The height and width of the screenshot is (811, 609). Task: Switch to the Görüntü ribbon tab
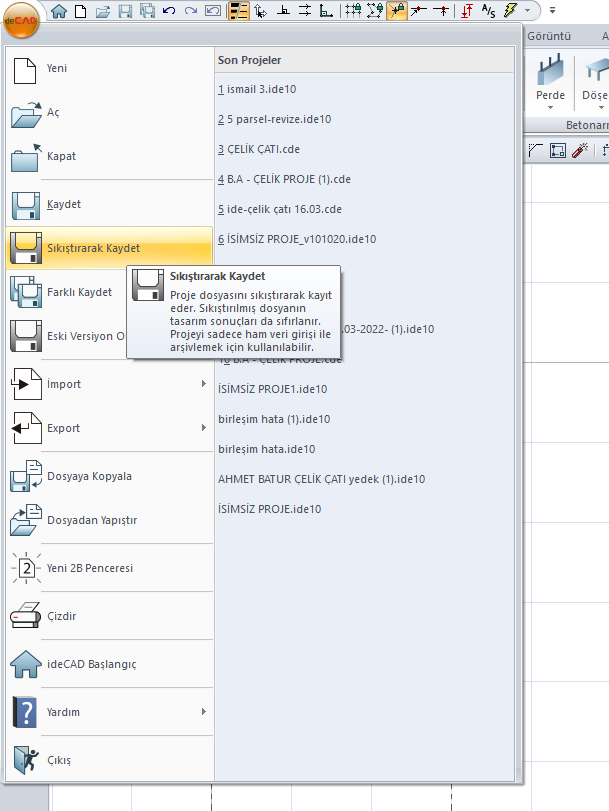pos(549,36)
